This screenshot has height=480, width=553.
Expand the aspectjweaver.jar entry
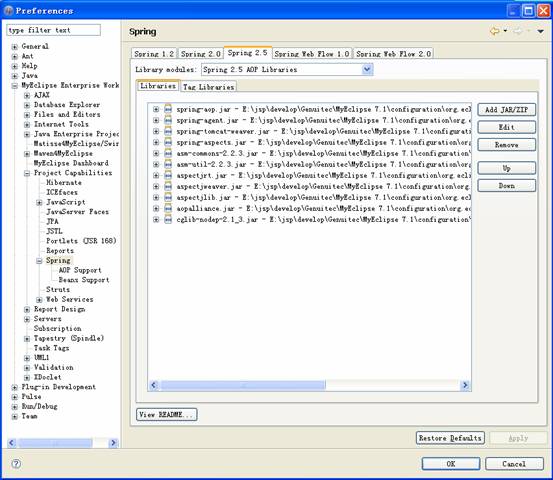[x=156, y=186]
